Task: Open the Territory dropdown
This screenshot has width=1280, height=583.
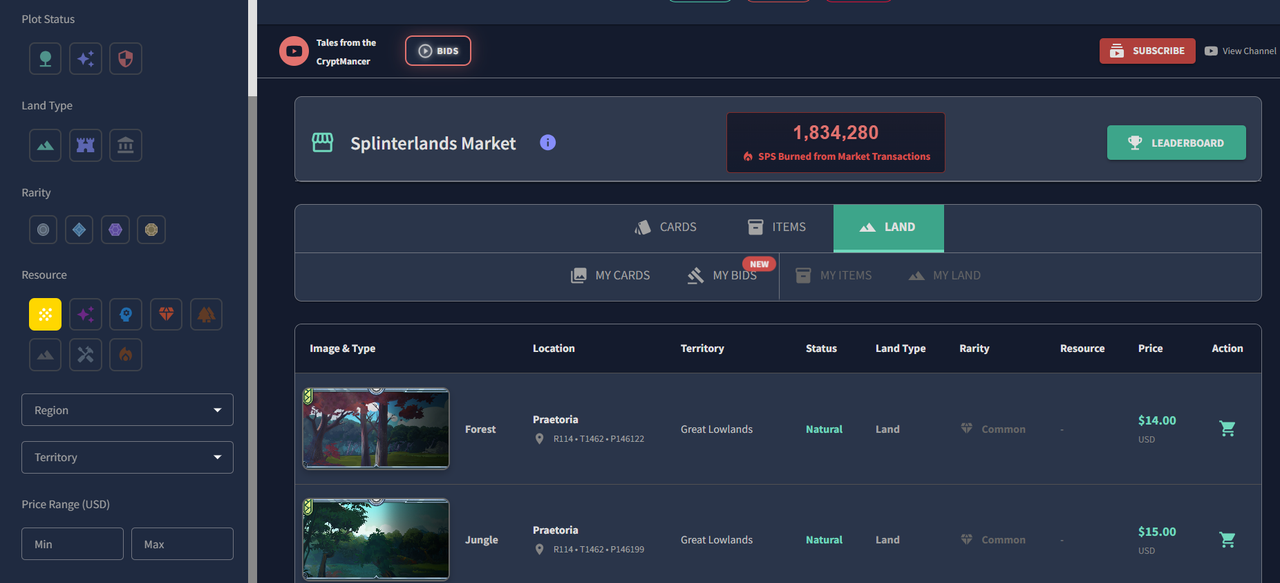Action: point(127,457)
